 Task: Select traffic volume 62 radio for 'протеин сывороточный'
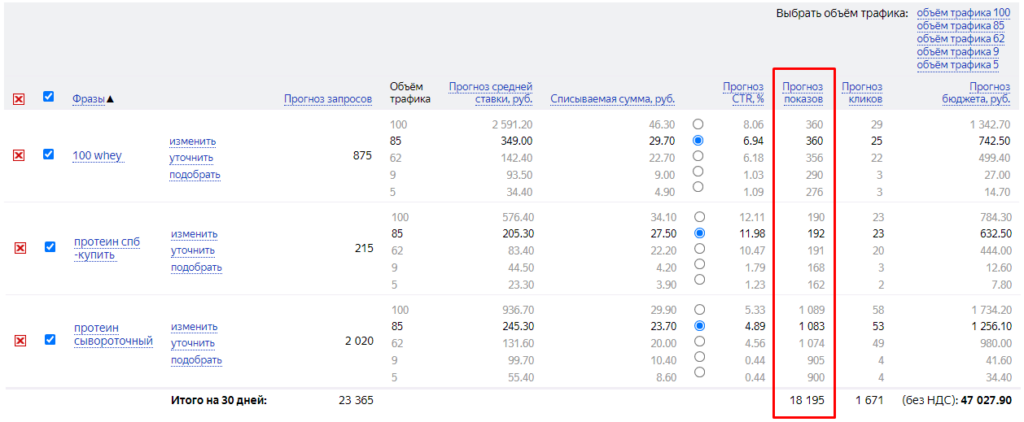pyautogui.click(x=698, y=340)
